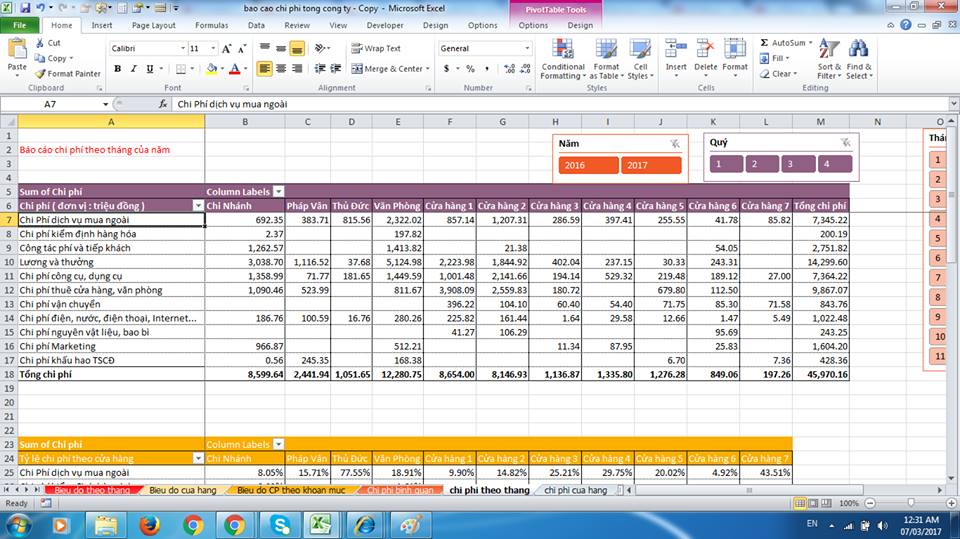Image resolution: width=960 pixels, height=539 pixels.
Task: Apply Bold formatting
Action: click(118, 69)
